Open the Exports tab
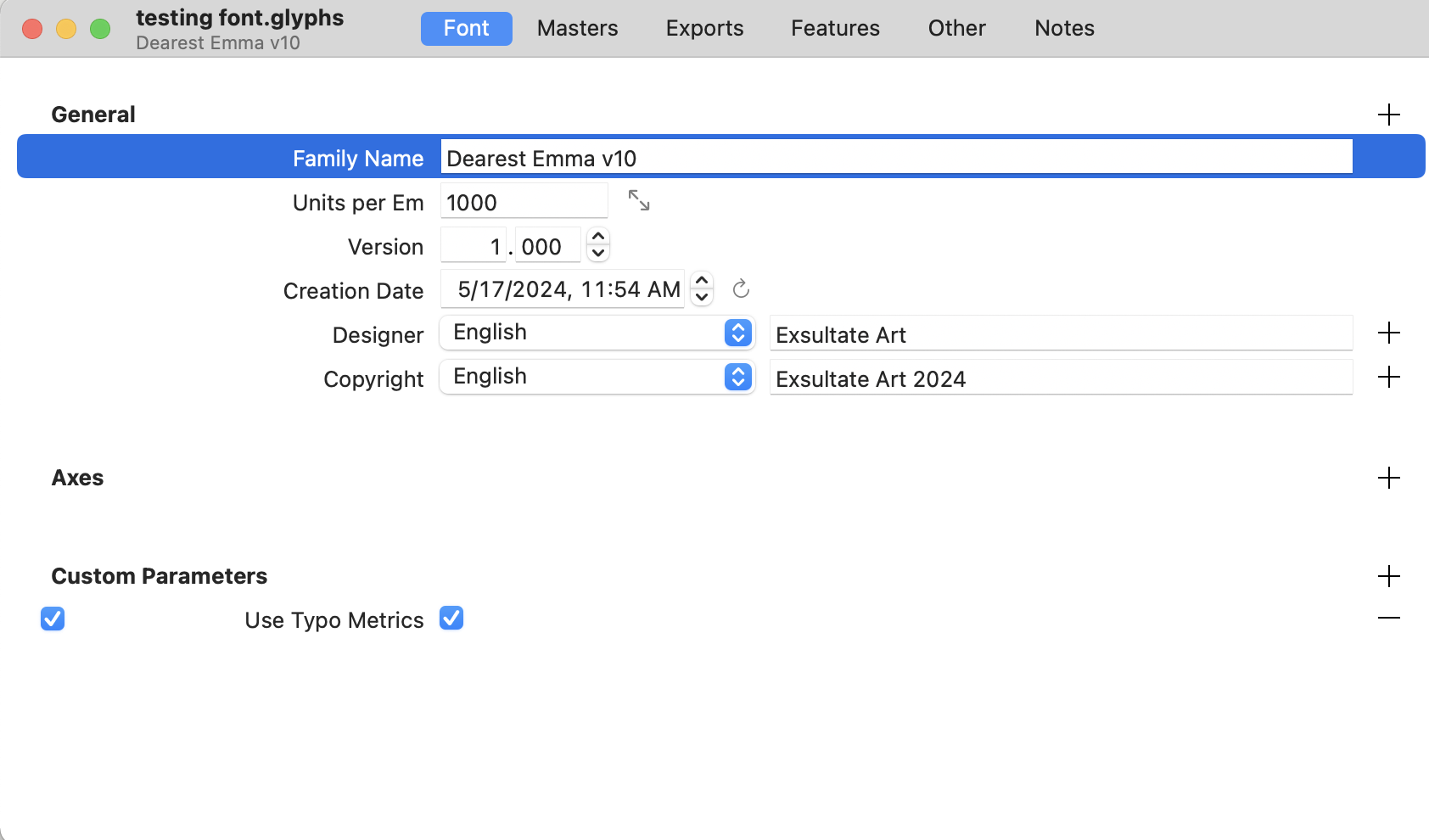Image resolution: width=1429 pixels, height=840 pixels. [704, 29]
